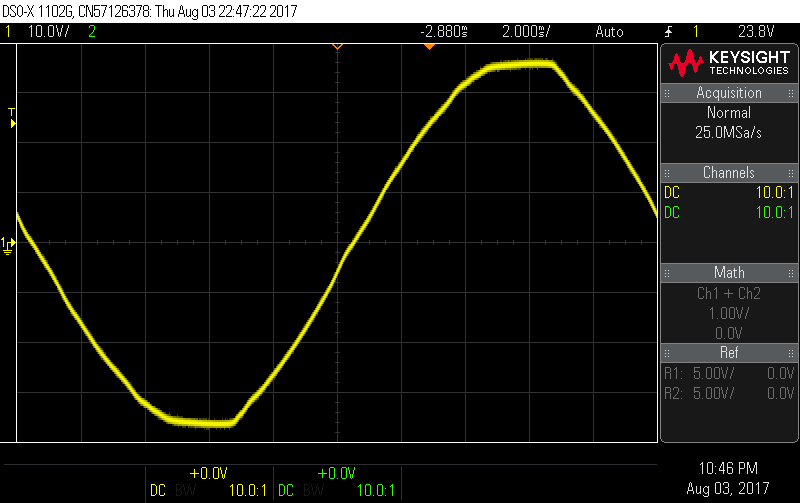Viewport: 800px width, 503px height.
Task: Open the Ref panel header
Action: (x=729, y=353)
